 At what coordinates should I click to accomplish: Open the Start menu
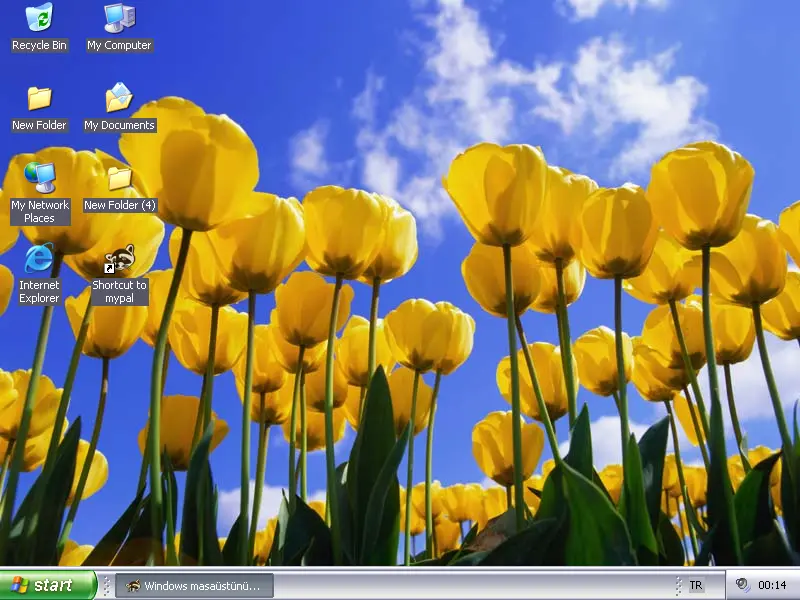pyautogui.click(x=47, y=585)
